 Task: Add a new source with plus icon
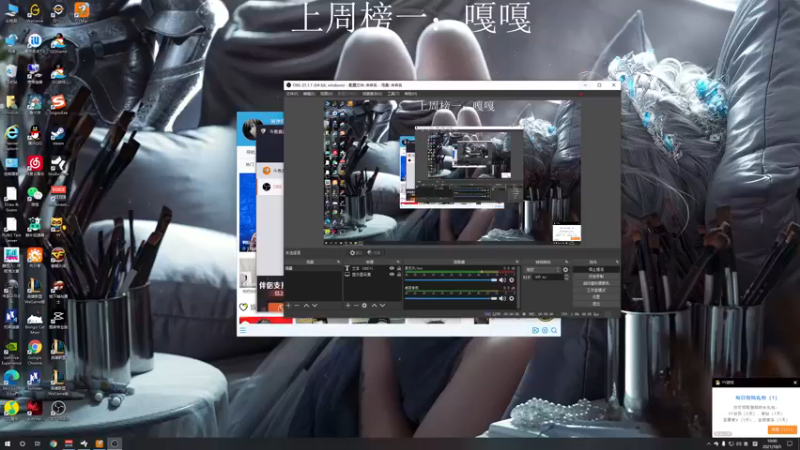(x=348, y=306)
